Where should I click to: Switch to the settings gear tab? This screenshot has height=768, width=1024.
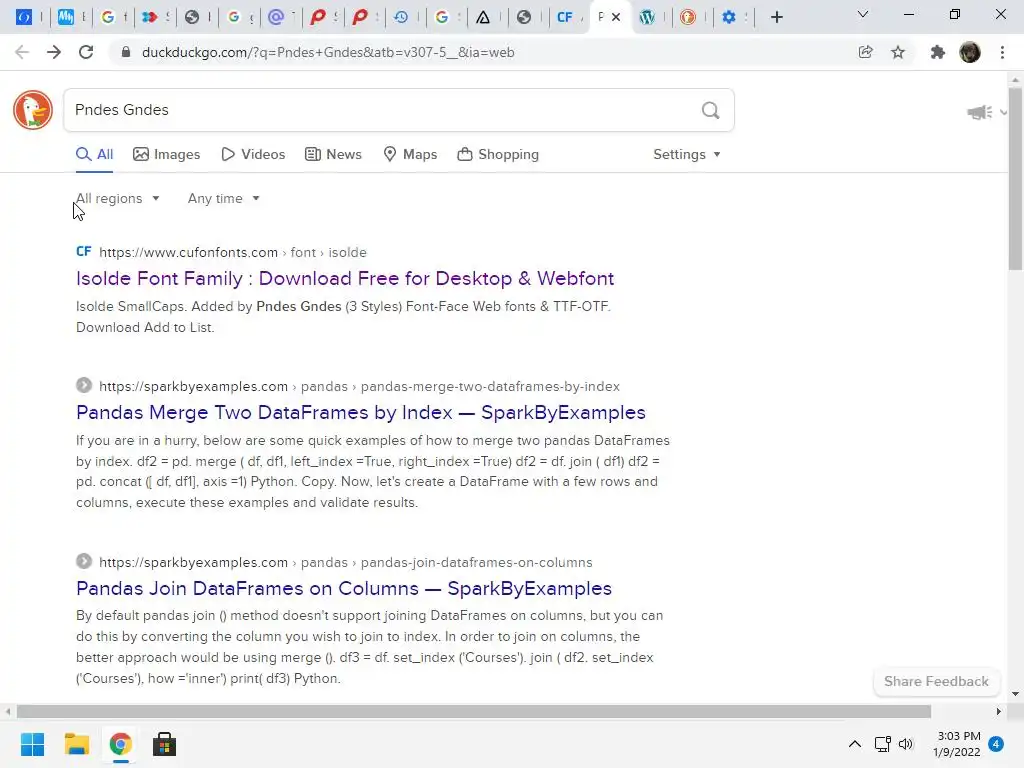point(729,17)
